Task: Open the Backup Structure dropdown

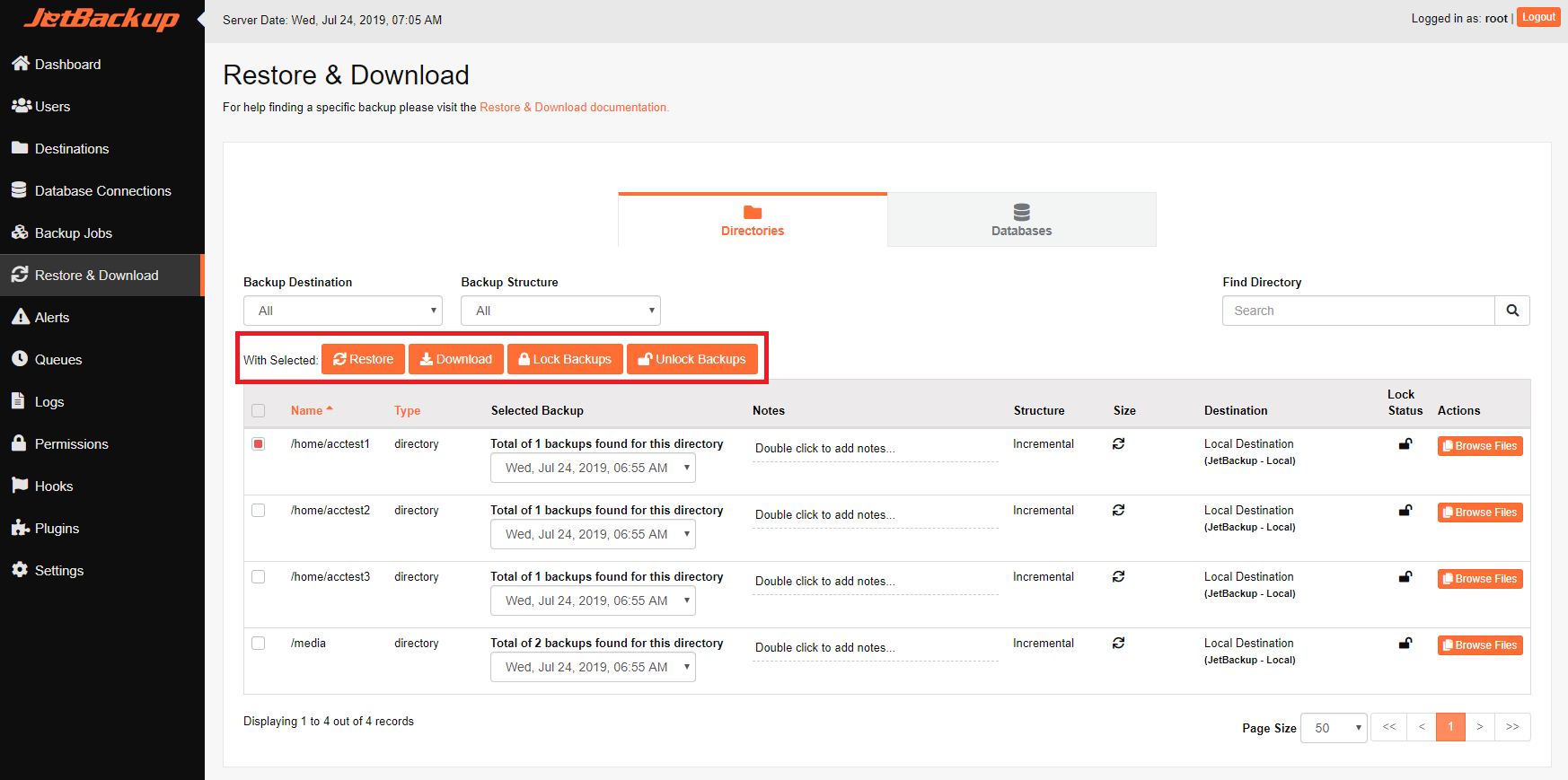Action: 560,311
